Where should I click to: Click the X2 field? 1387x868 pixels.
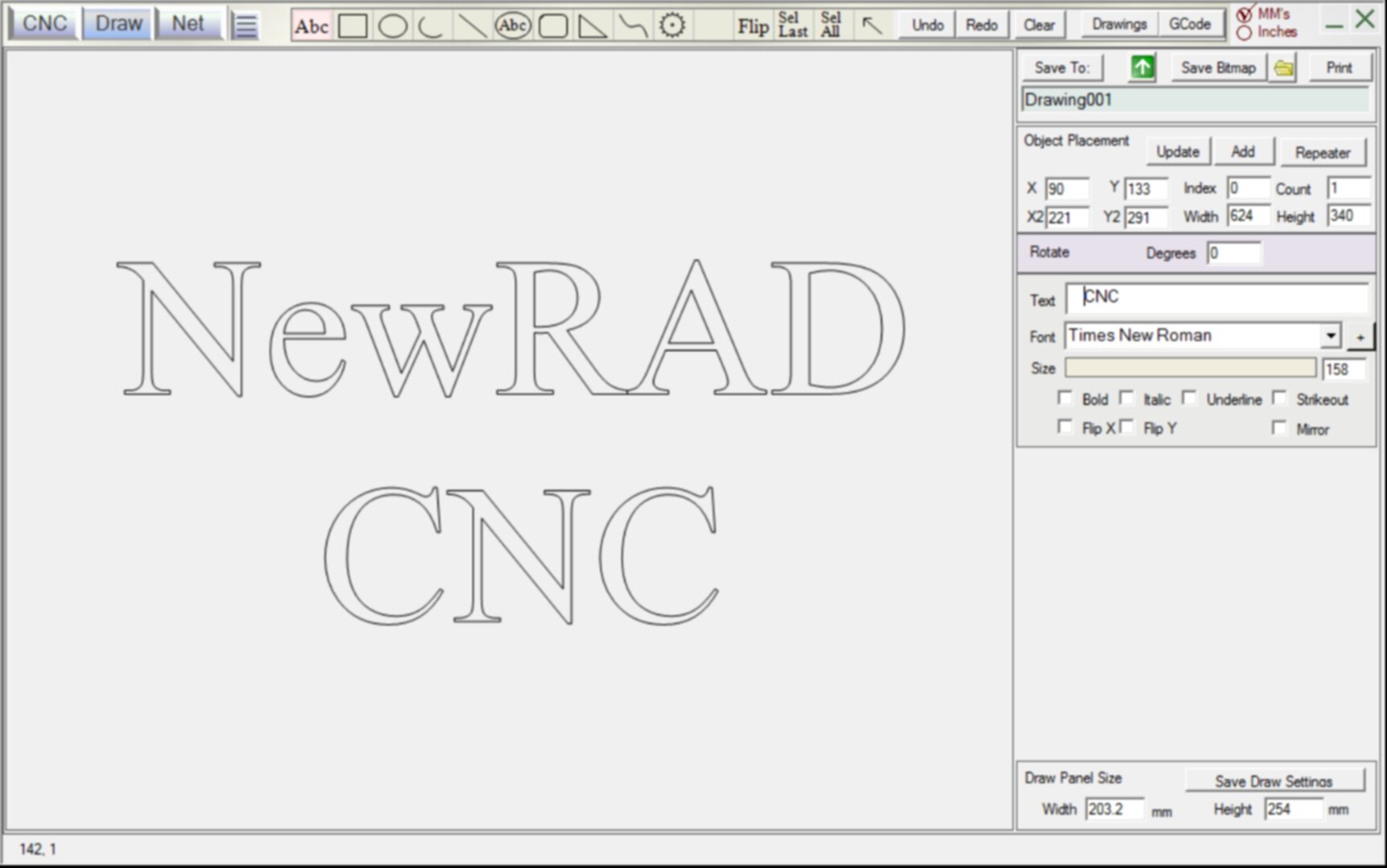[x=1067, y=217]
